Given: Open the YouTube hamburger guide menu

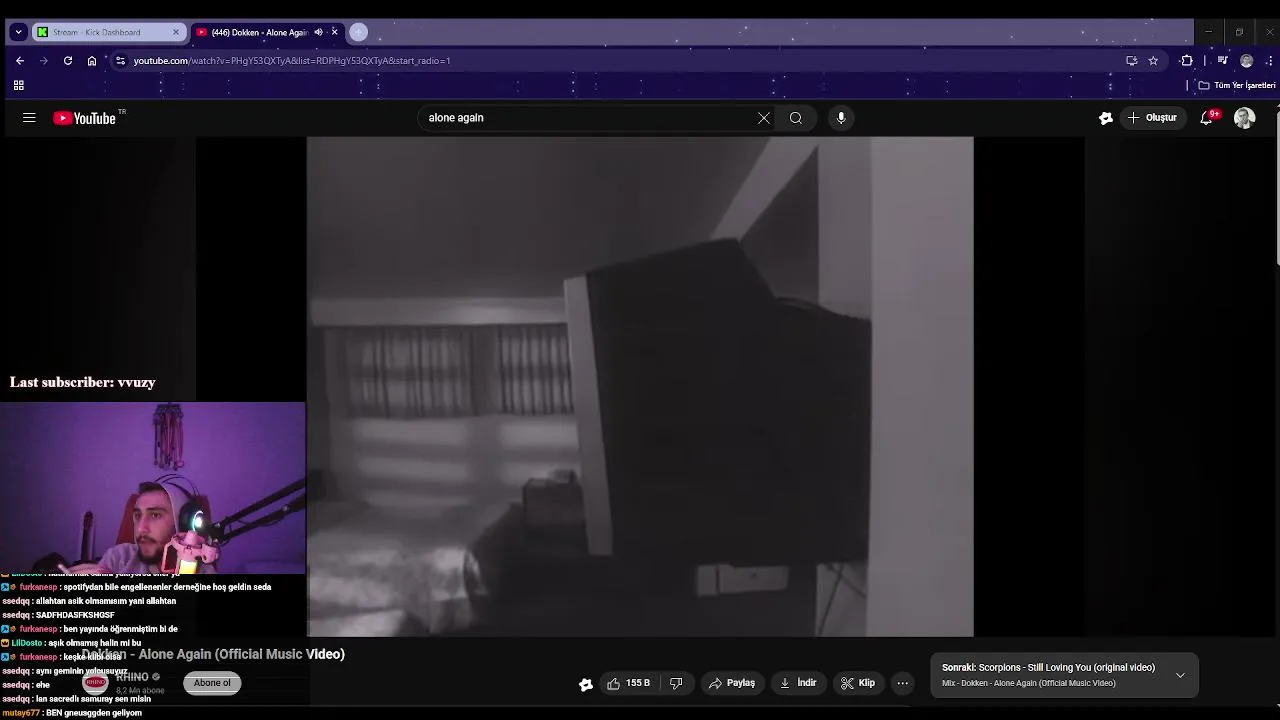Looking at the screenshot, I should coord(29,118).
